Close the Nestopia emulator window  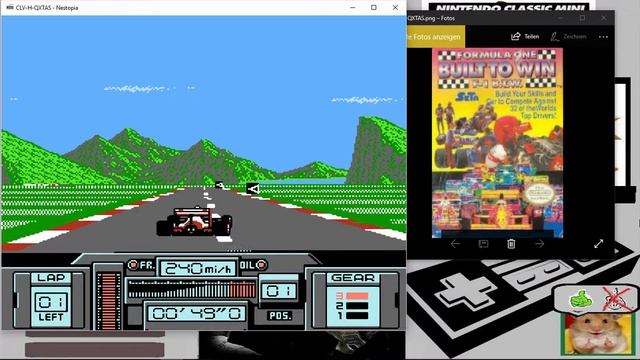395,7
